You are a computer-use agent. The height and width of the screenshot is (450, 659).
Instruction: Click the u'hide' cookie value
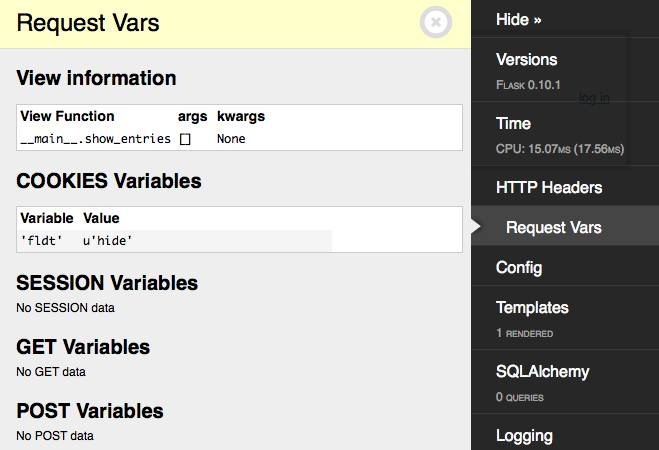107,241
